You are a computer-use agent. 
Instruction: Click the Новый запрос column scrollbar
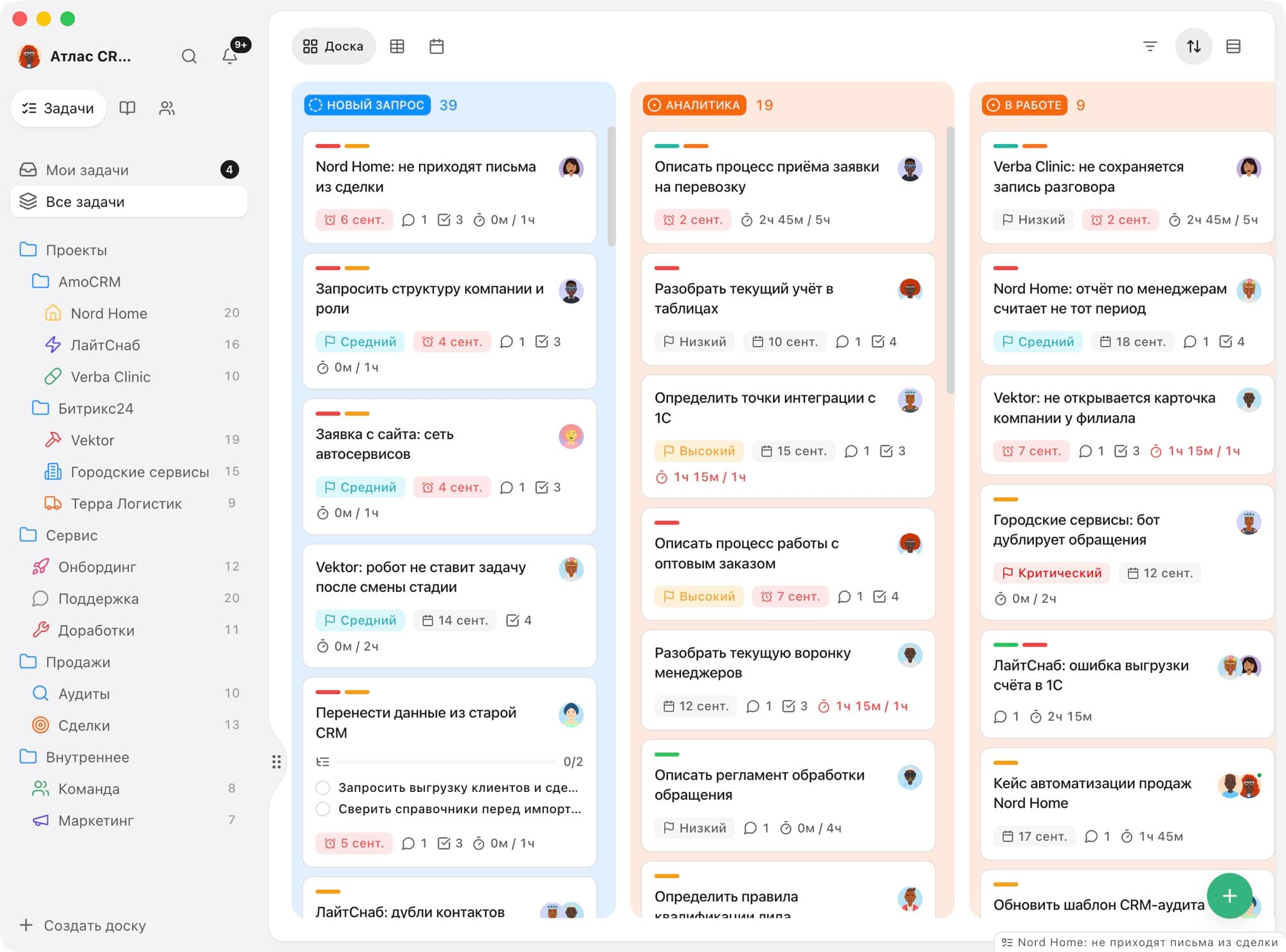pyautogui.click(x=611, y=186)
